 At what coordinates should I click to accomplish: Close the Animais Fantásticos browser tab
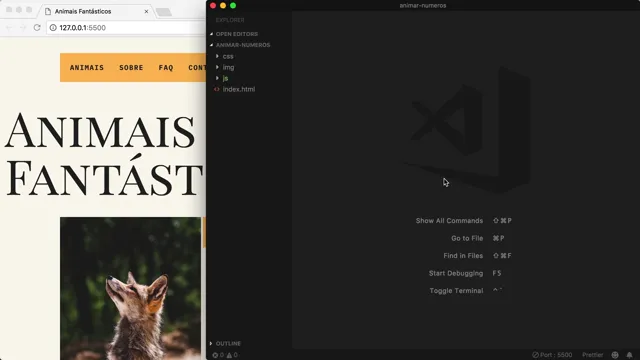(147, 11)
